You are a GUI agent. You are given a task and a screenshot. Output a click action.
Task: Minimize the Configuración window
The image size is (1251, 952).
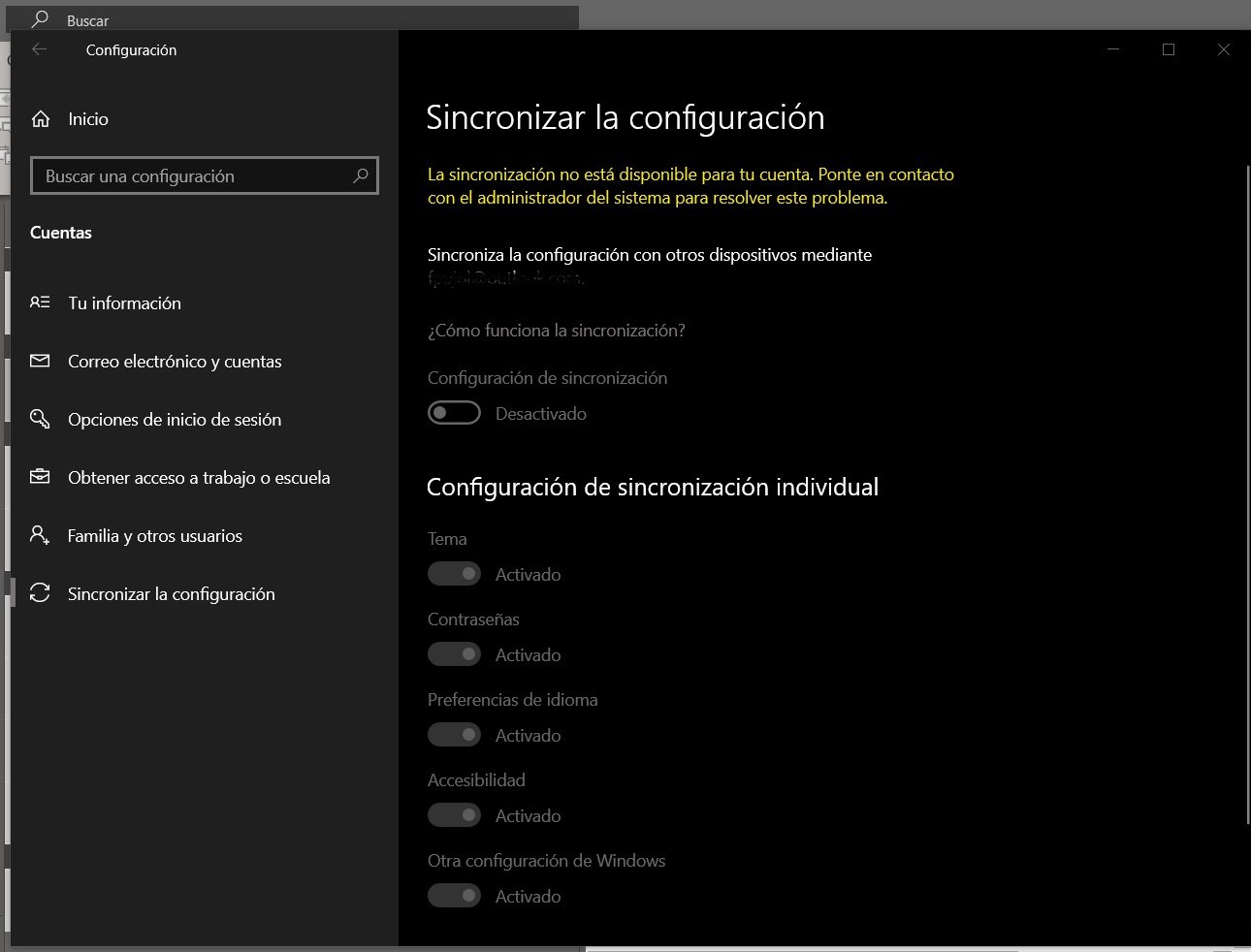click(1113, 49)
